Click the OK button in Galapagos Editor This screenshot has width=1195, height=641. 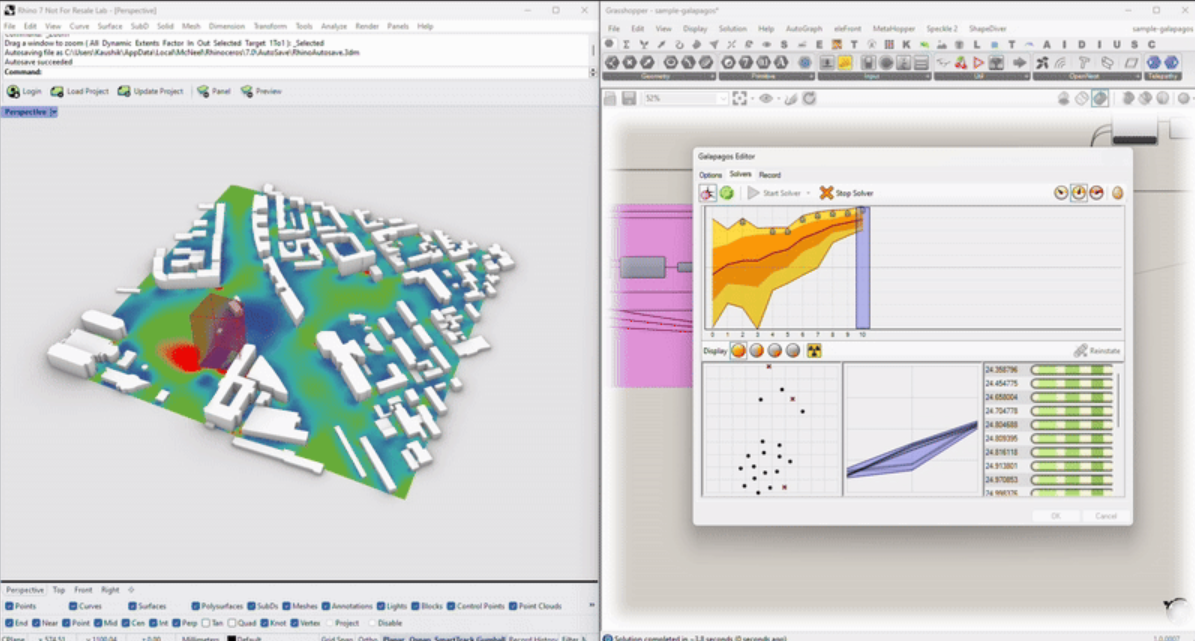click(1056, 516)
